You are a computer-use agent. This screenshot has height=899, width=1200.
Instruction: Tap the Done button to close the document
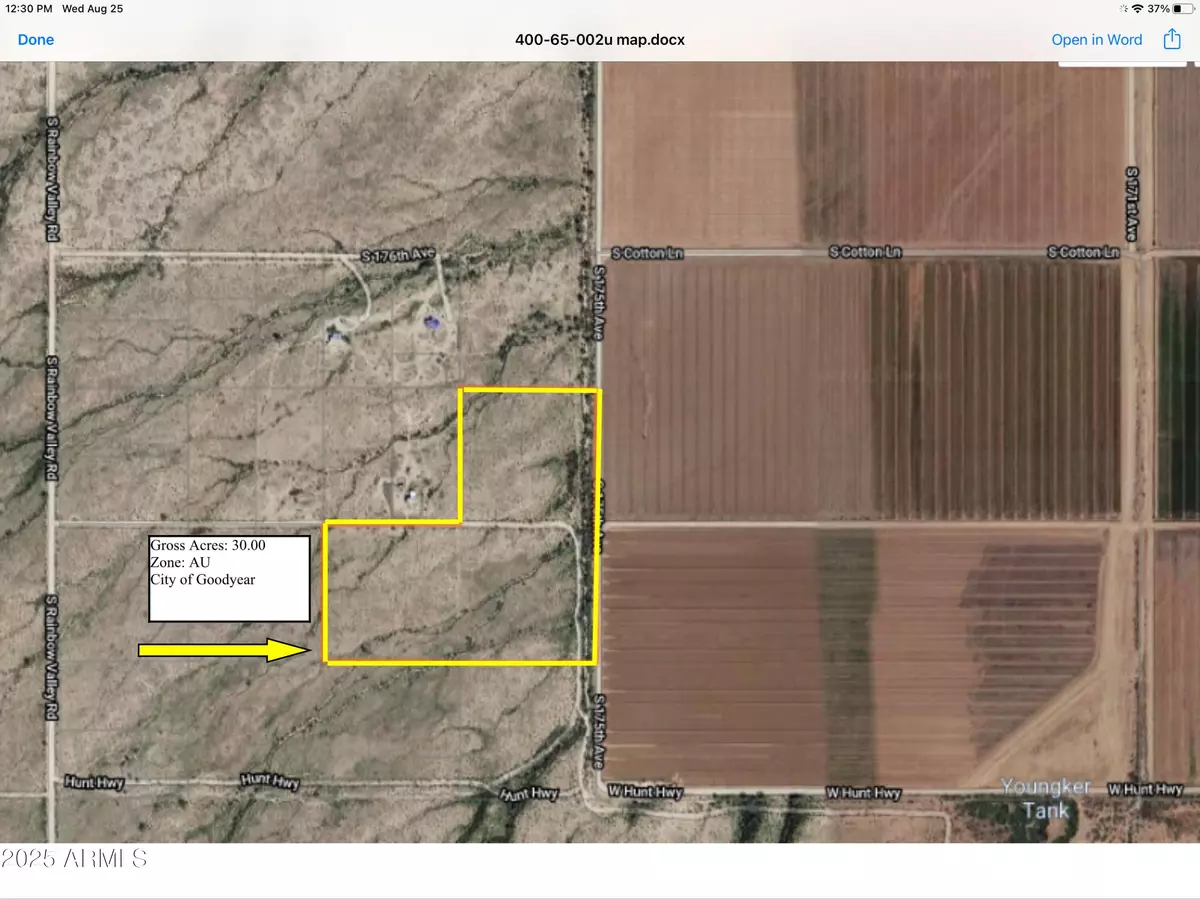36,39
